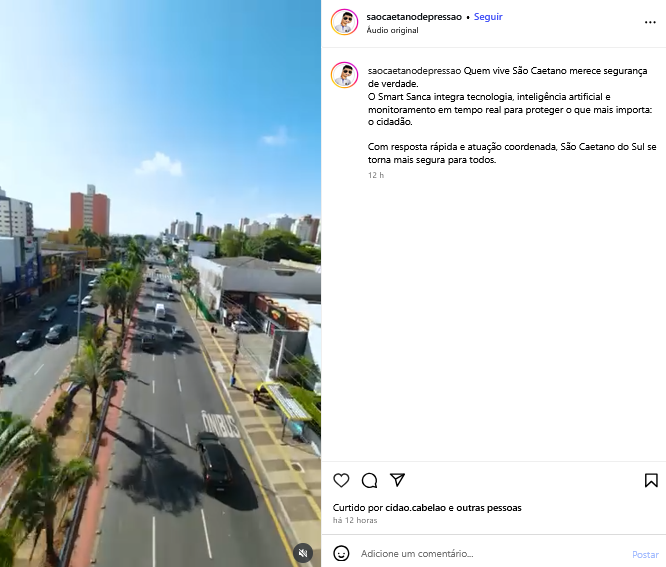Like the post with the heart icon

click(341, 480)
